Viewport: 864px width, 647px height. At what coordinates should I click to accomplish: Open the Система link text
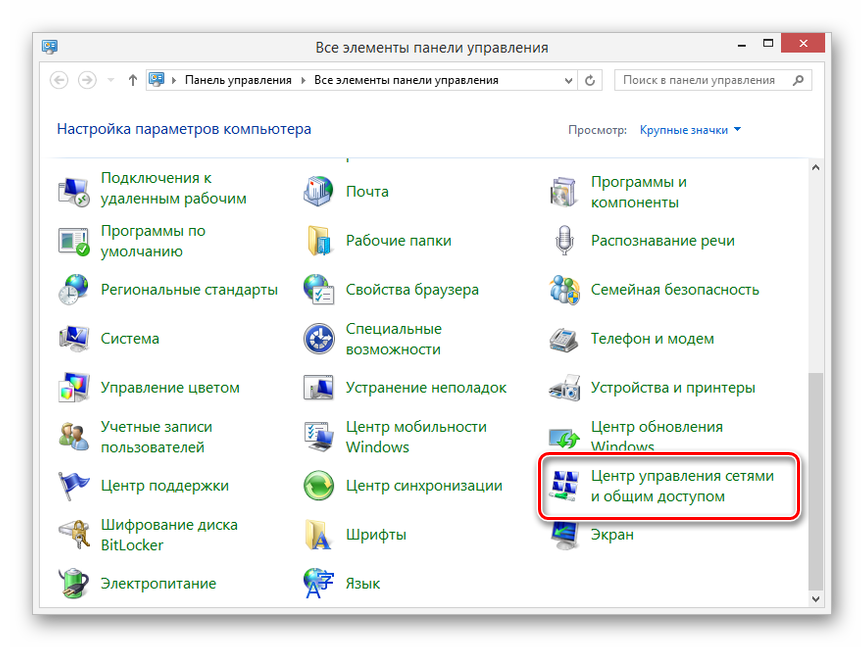[130, 339]
